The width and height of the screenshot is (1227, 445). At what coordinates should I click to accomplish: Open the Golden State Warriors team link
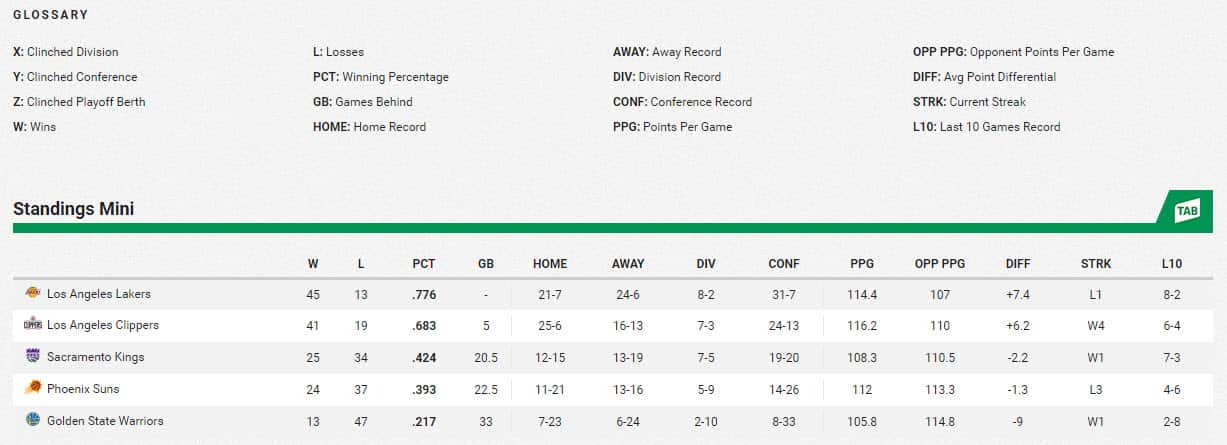point(105,421)
